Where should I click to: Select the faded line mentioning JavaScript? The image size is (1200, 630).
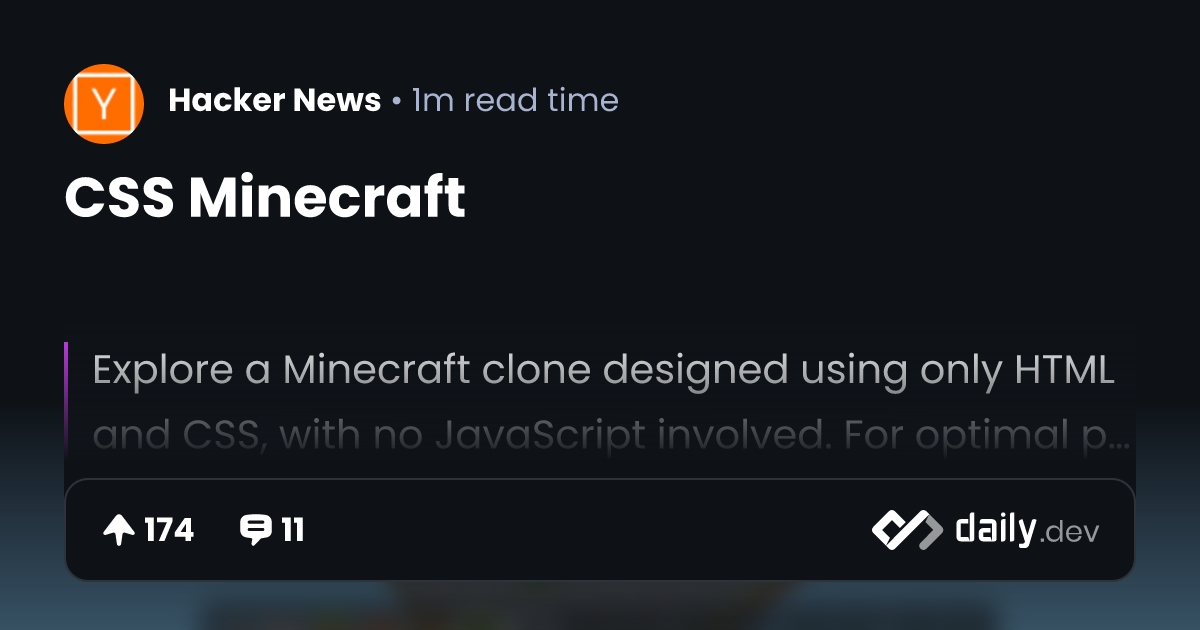(612, 435)
